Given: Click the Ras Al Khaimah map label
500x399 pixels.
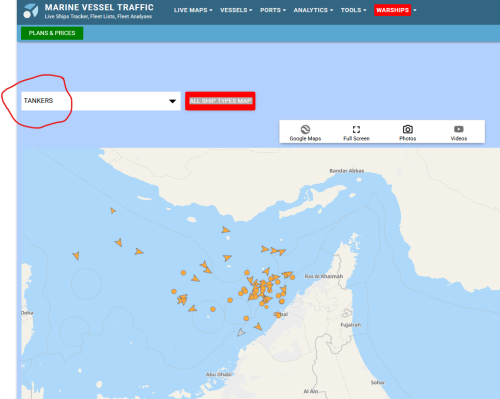Looking at the screenshot, I should pyautogui.click(x=324, y=276).
